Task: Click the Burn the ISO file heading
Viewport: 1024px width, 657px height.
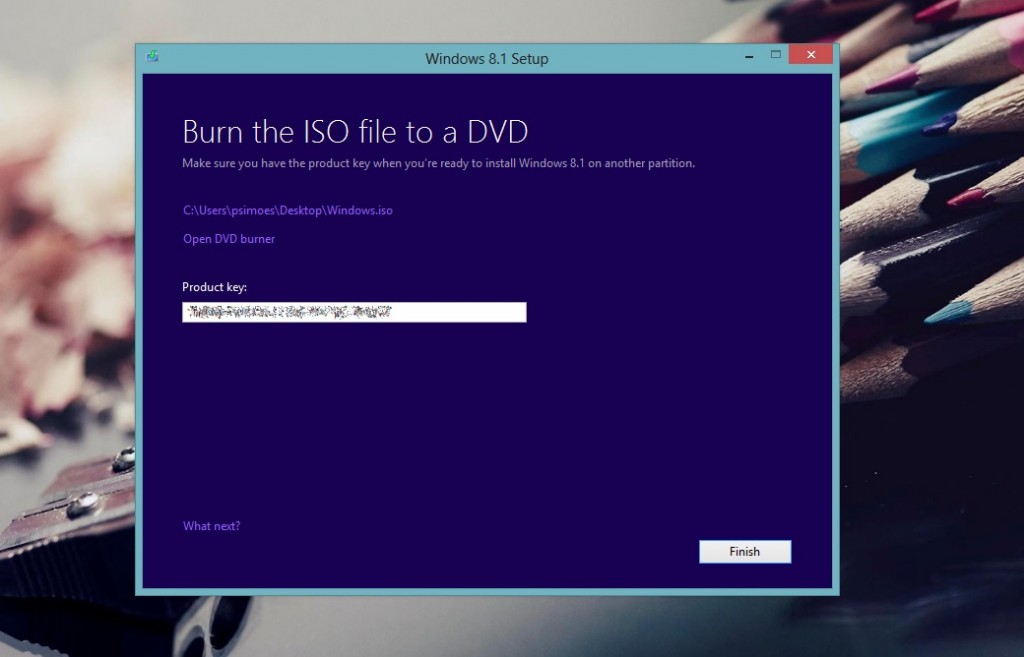Action: click(x=354, y=131)
